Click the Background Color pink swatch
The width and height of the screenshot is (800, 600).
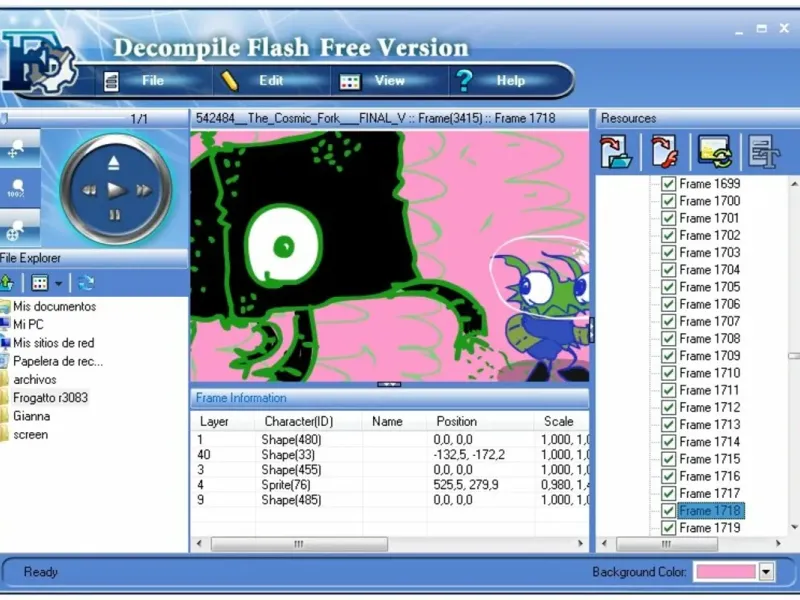coord(726,572)
